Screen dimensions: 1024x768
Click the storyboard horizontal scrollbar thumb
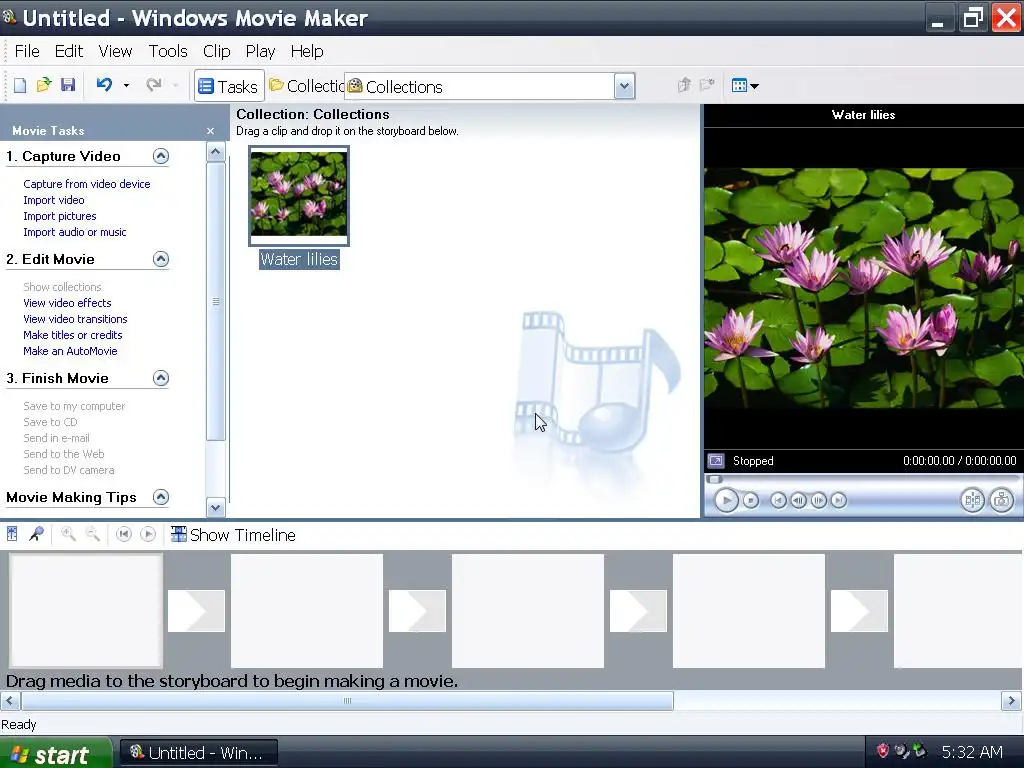(x=347, y=701)
